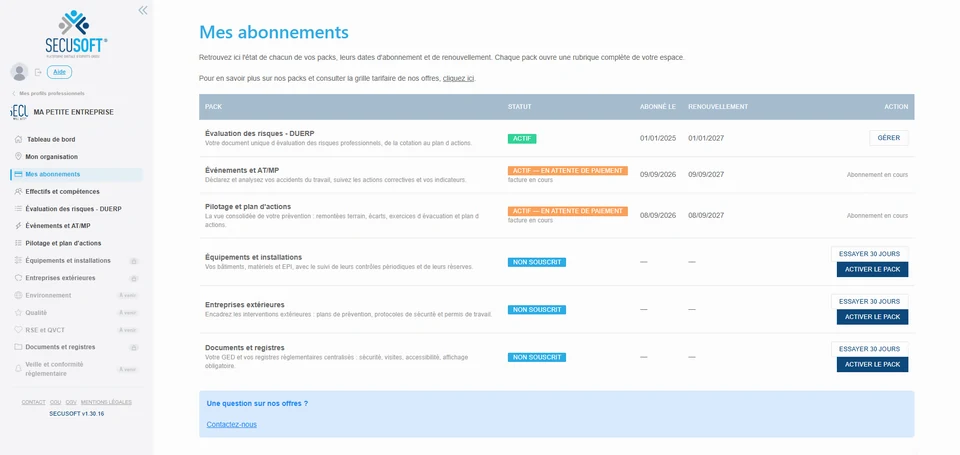Click the list icon for Évaluation des risques sidebar
Viewport: 960px width, 455px height.
(18, 208)
